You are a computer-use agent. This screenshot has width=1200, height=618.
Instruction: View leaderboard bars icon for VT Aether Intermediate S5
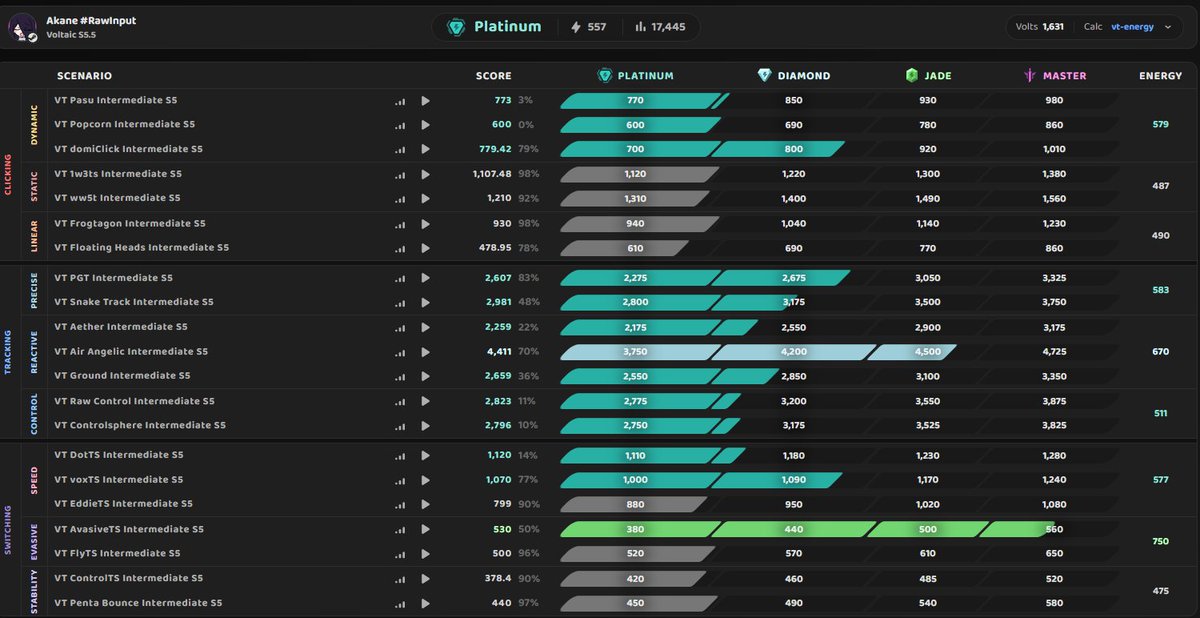pyautogui.click(x=400, y=327)
